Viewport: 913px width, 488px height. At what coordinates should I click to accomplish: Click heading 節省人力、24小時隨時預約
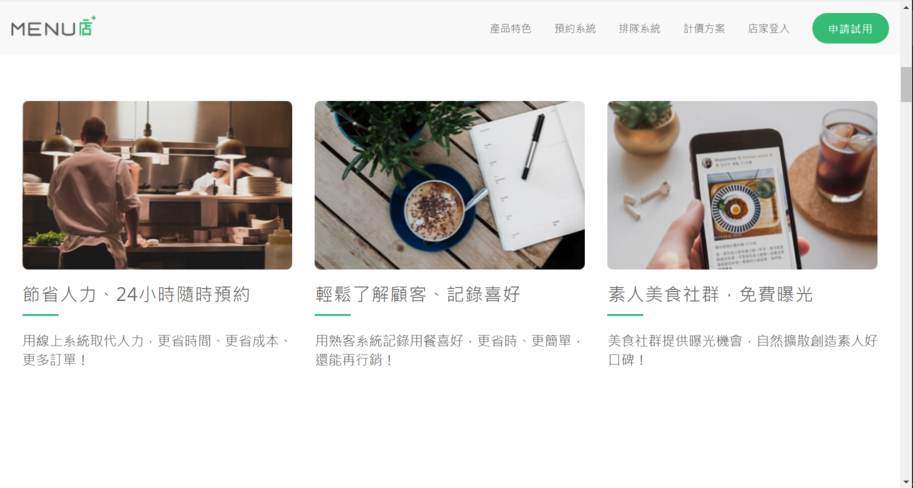(136, 295)
